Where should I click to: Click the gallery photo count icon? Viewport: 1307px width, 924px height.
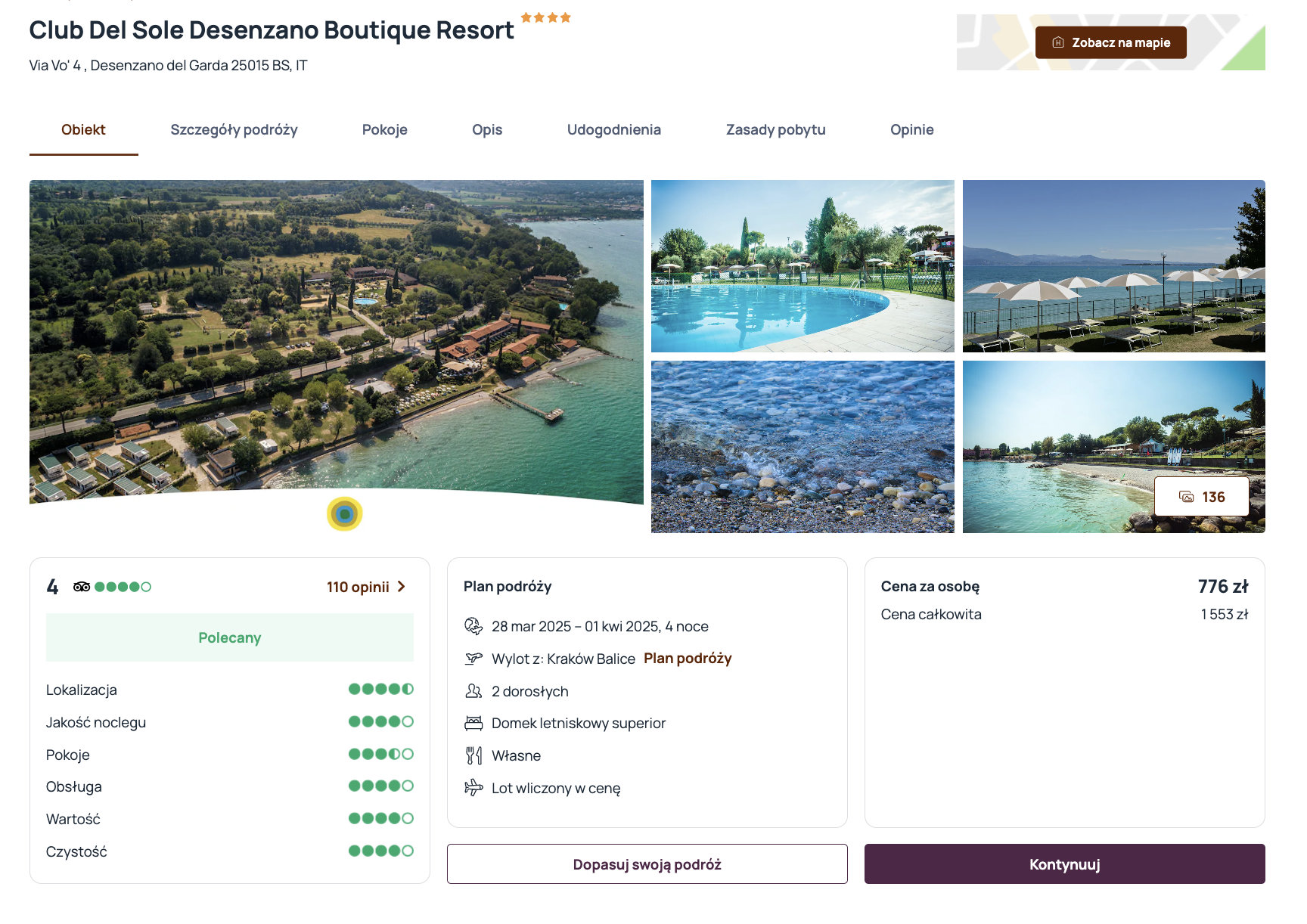pos(1187,497)
